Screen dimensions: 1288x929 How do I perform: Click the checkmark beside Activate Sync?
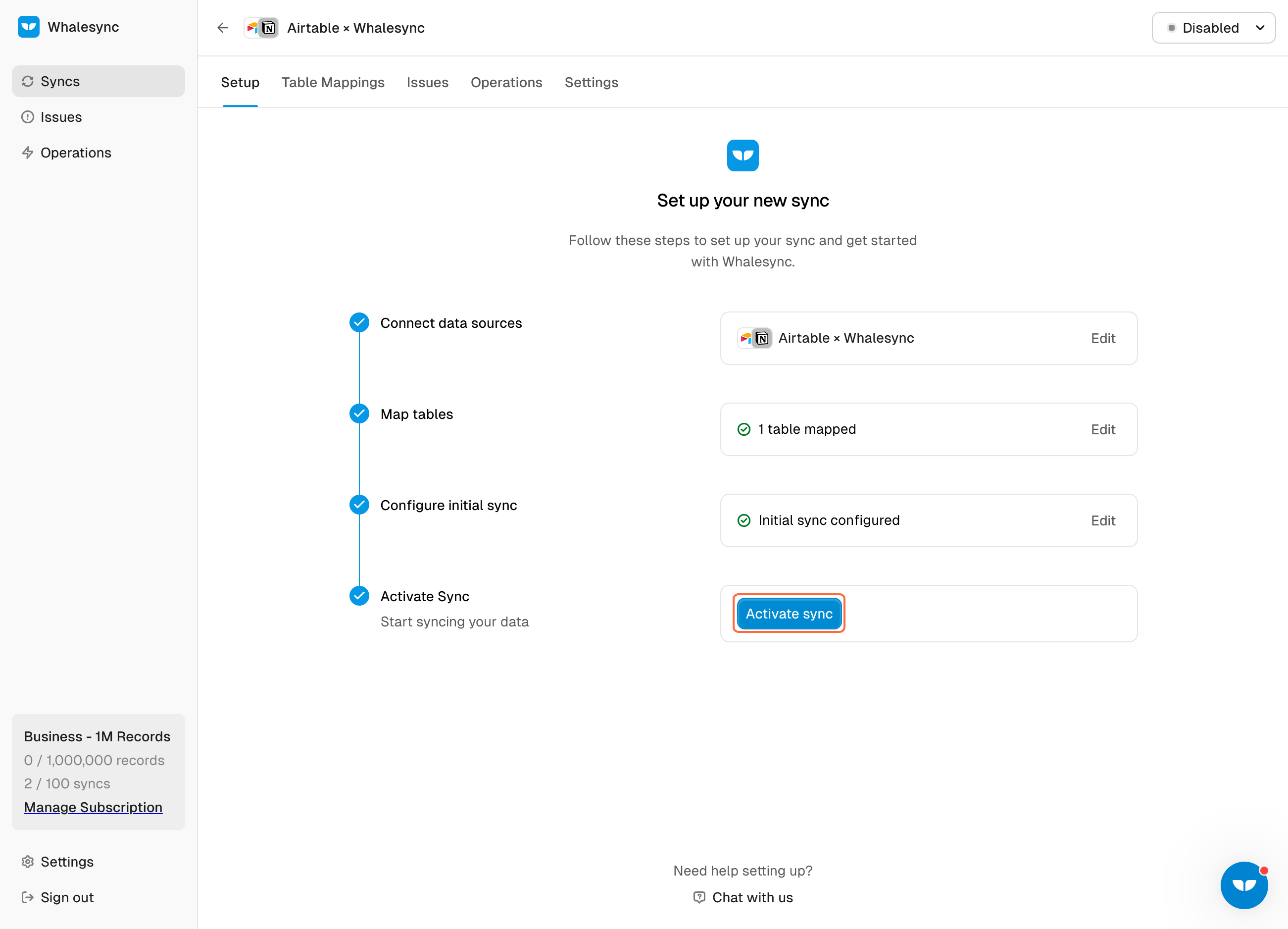[359, 596]
